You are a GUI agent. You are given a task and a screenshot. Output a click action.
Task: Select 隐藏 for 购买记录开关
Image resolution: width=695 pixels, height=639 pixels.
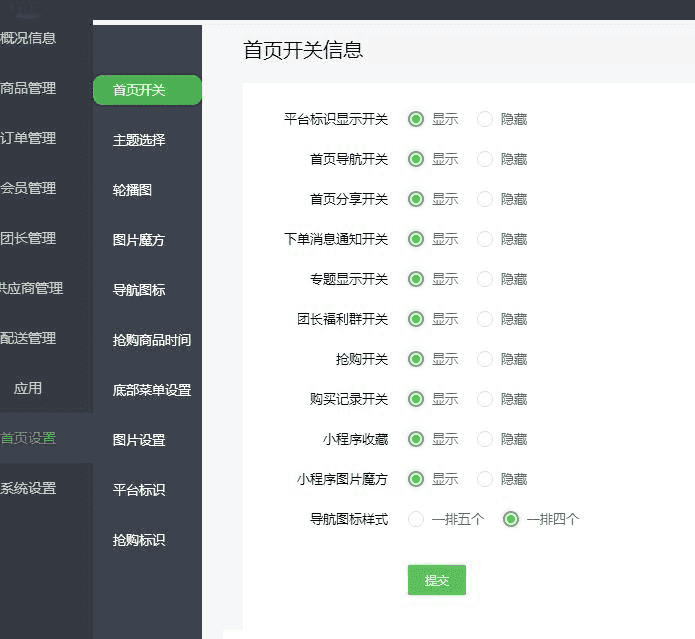tap(485, 399)
